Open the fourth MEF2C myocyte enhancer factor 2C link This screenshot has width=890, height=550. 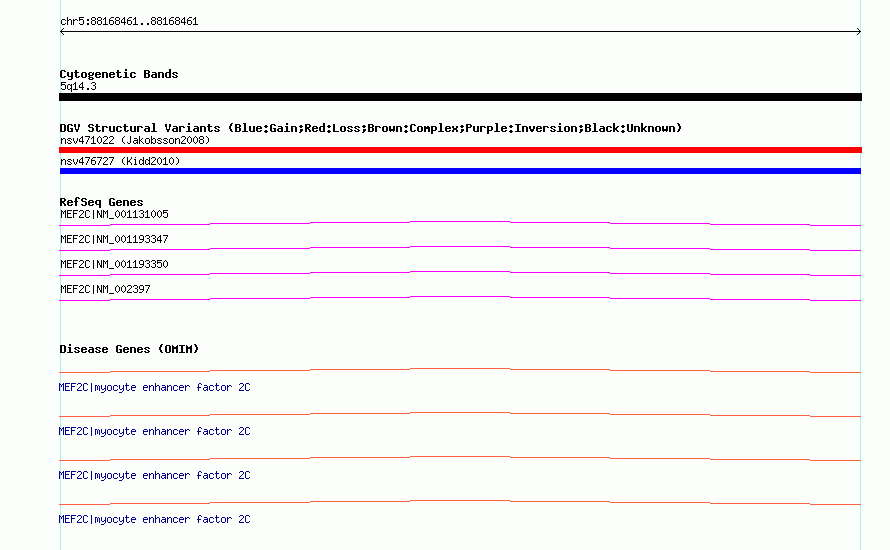pyautogui.click(x=154, y=519)
